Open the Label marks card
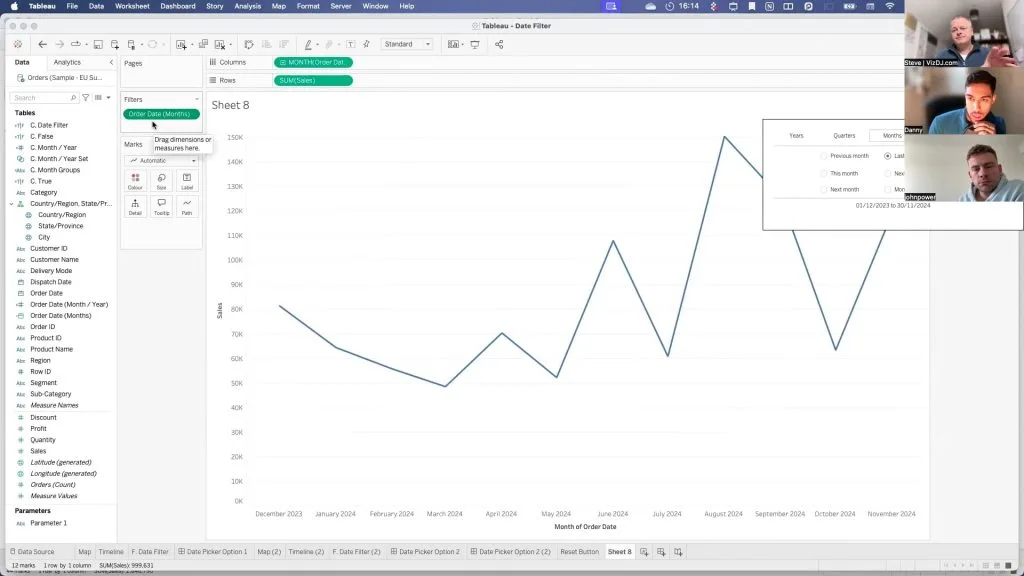 pyautogui.click(x=187, y=181)
